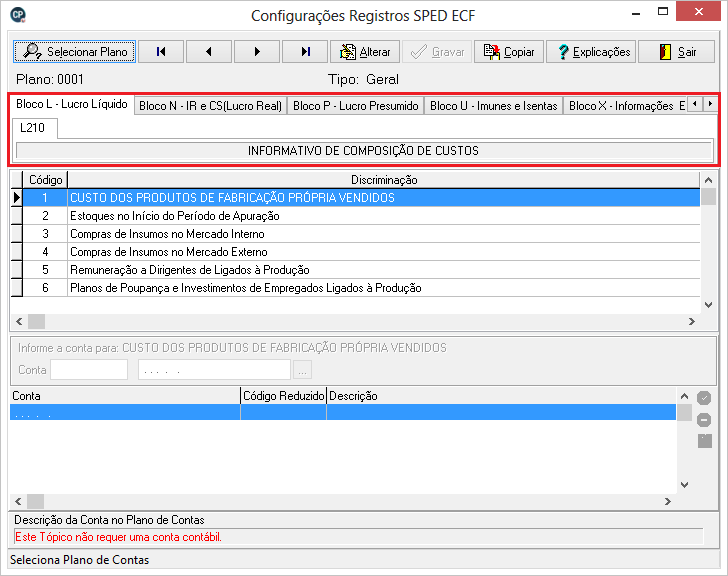Click the Sair exit button
The height and width of the screenshot is (576, 728).
tap(676, 51)
